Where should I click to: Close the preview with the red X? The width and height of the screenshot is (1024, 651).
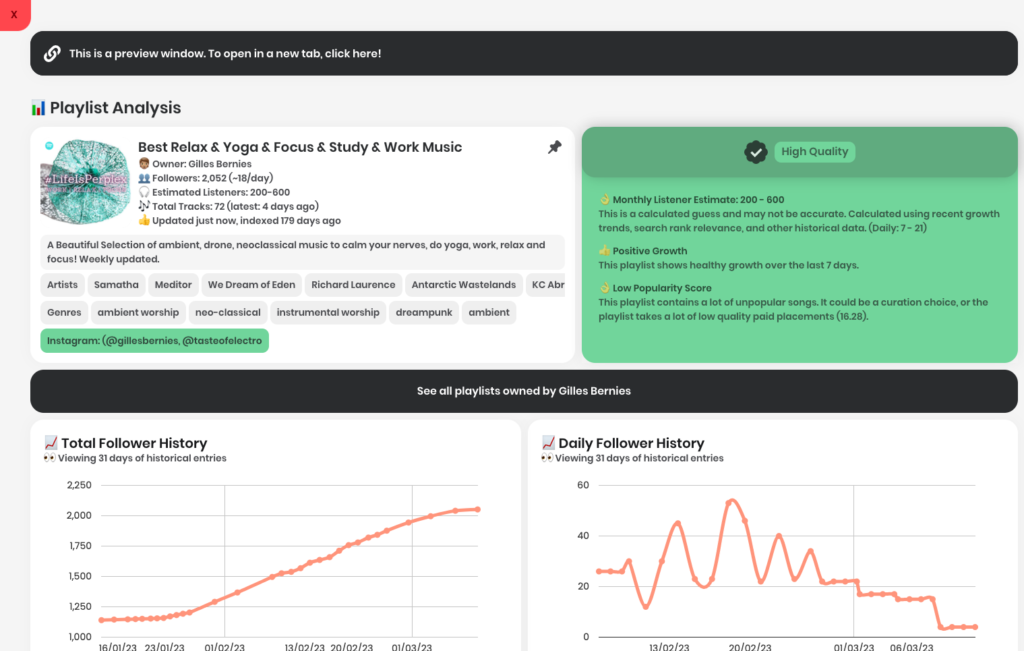(x=14, y=14)
